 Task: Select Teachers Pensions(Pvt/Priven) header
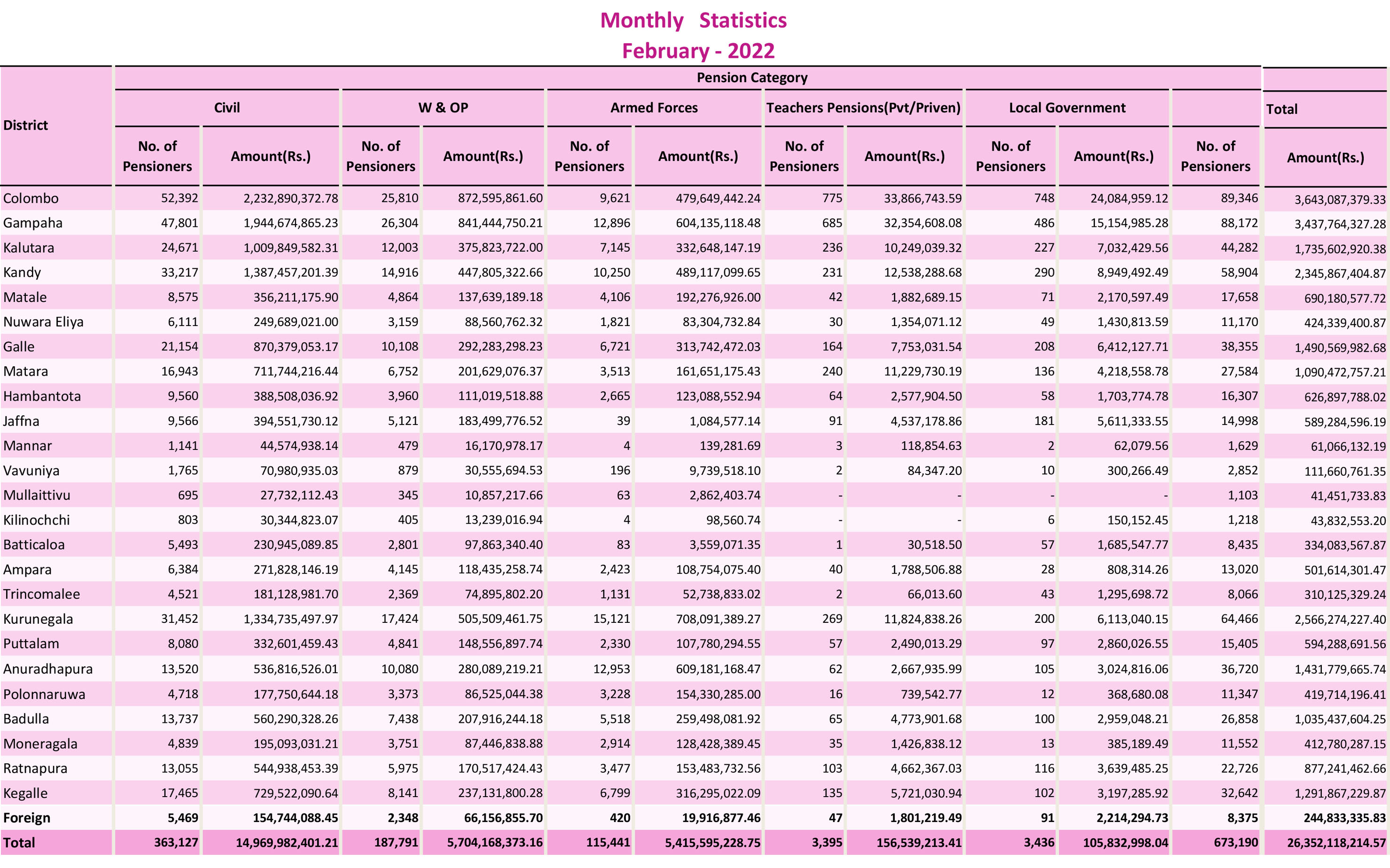pos(863,108)
